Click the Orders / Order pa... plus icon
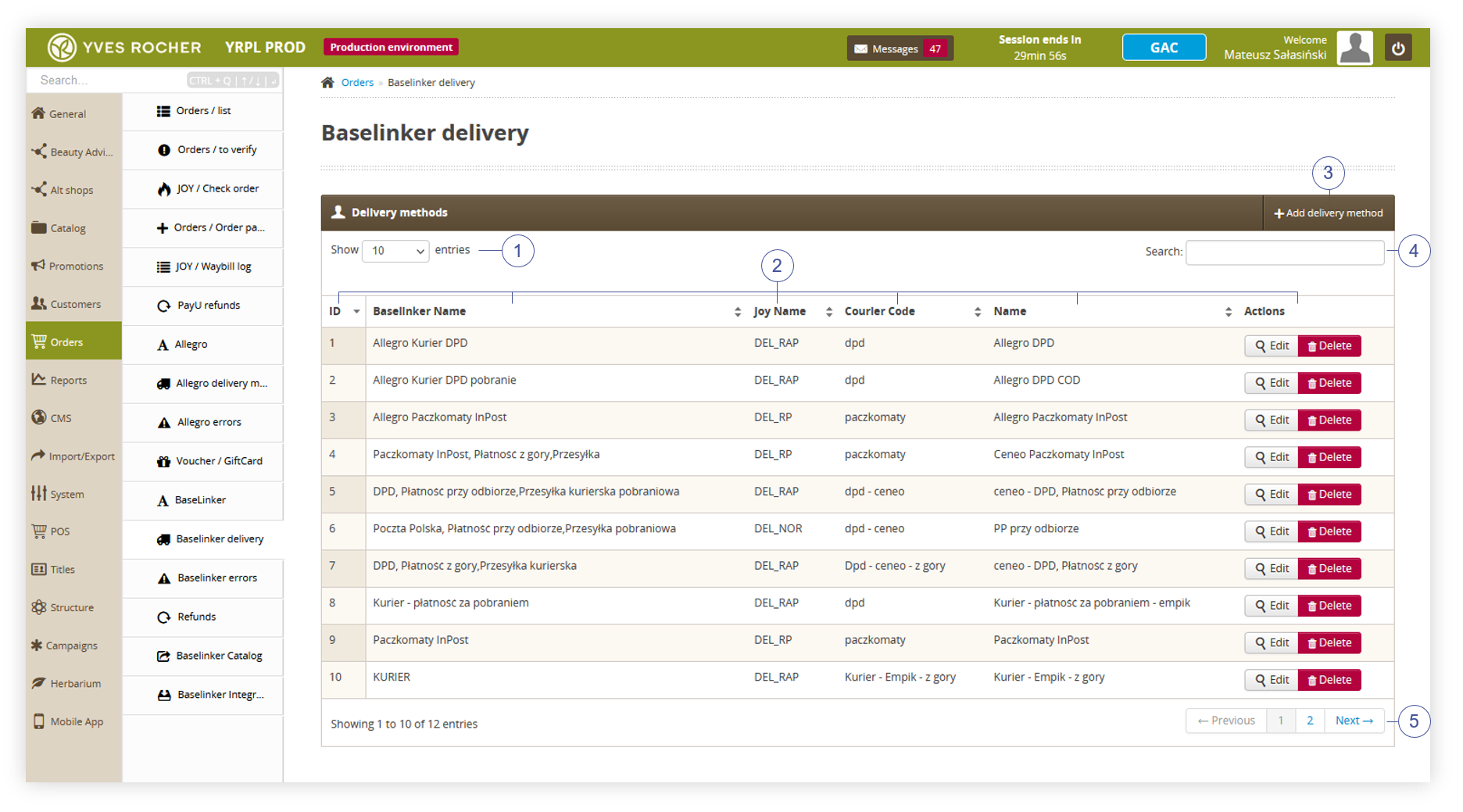The image size is (1463, 812). 163,228
